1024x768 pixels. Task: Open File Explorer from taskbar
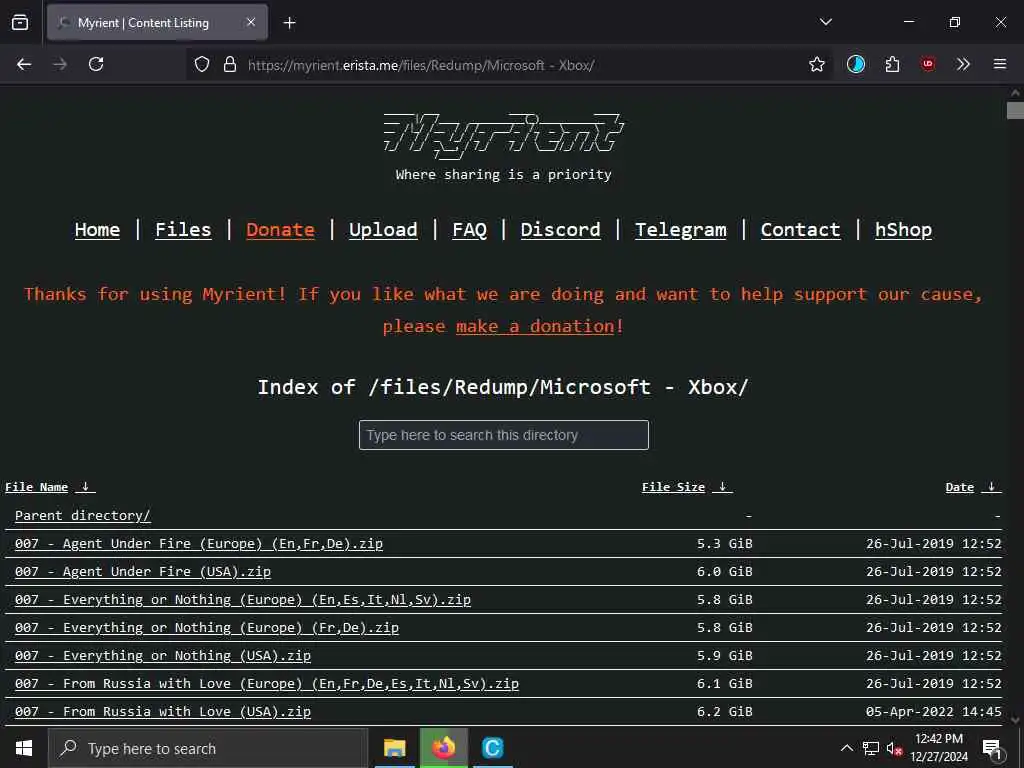394,748
